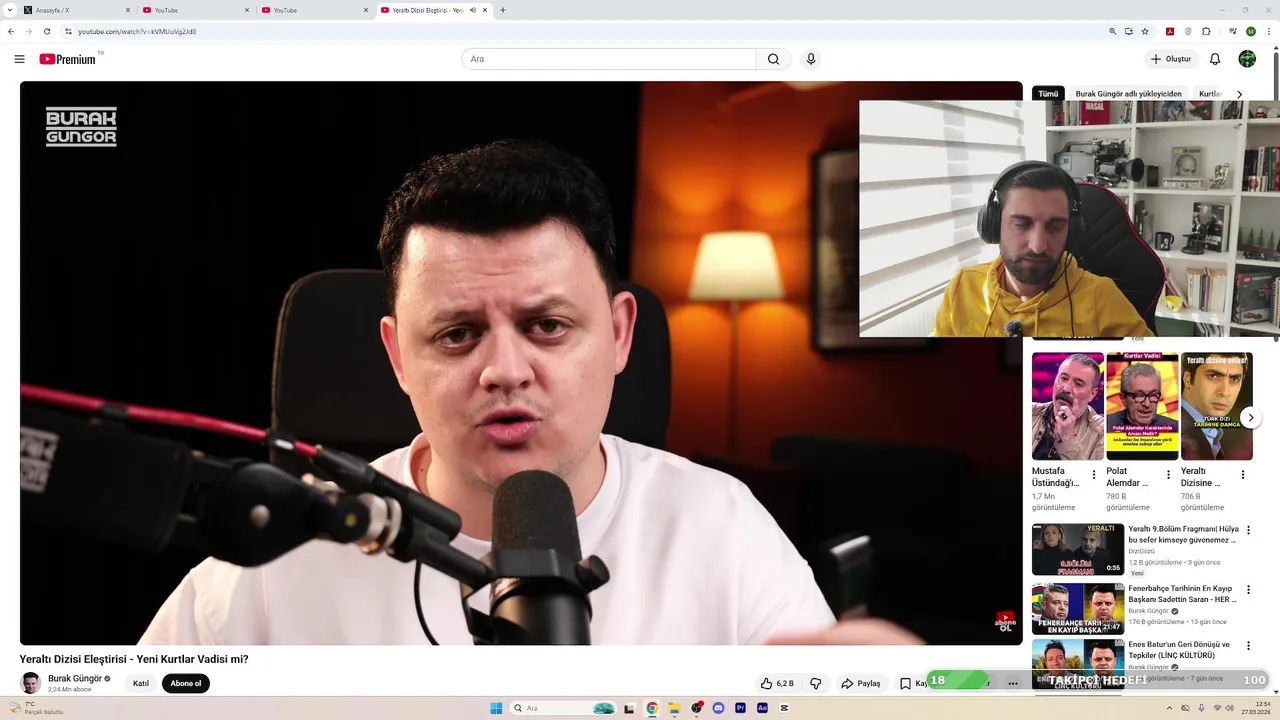This screenshot has width=1280, height=720.
Task: Open menu for Fenerbahçe Tarihinin video
Action: tap(1248, 590)
